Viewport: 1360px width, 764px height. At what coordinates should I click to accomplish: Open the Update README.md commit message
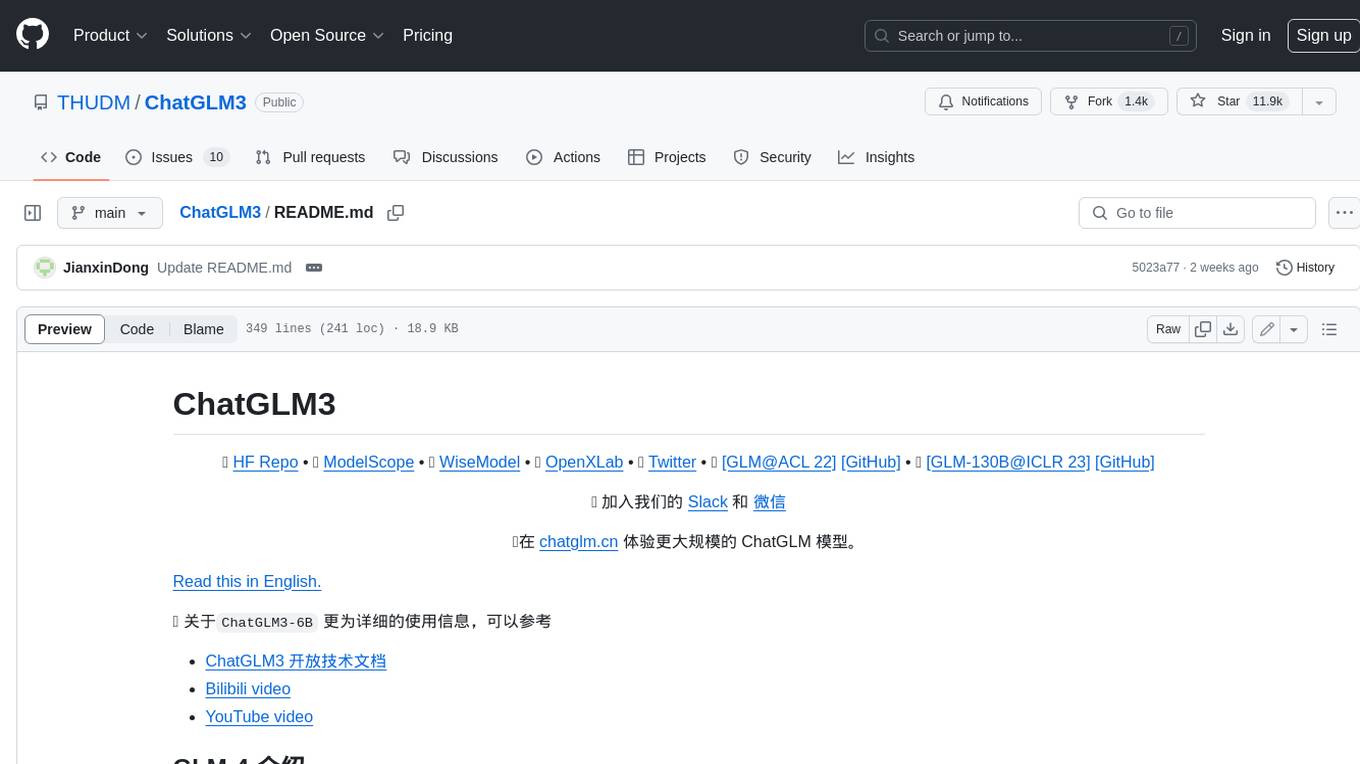[x=224, y=268]
